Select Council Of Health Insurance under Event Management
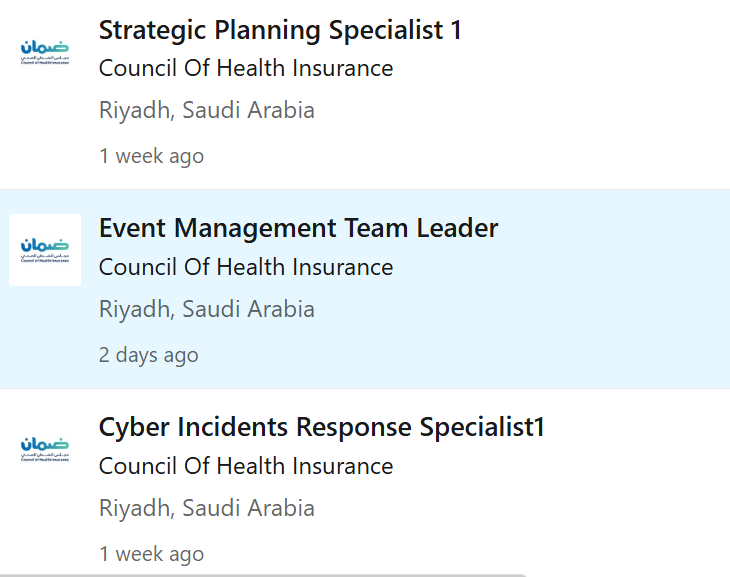The image size is (730, 577). click(246, 267)
